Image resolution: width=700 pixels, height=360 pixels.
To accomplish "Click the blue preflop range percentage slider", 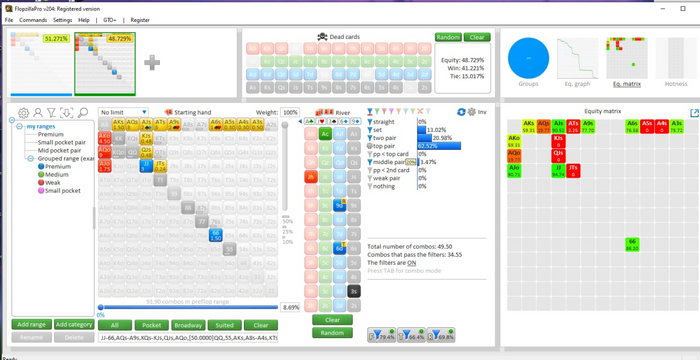I will click(x=188, y=307).
